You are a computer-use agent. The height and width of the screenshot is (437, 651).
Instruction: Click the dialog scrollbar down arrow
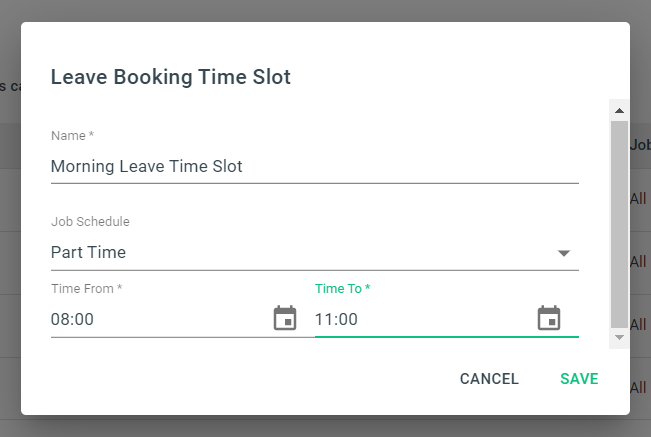coord(619,337)
